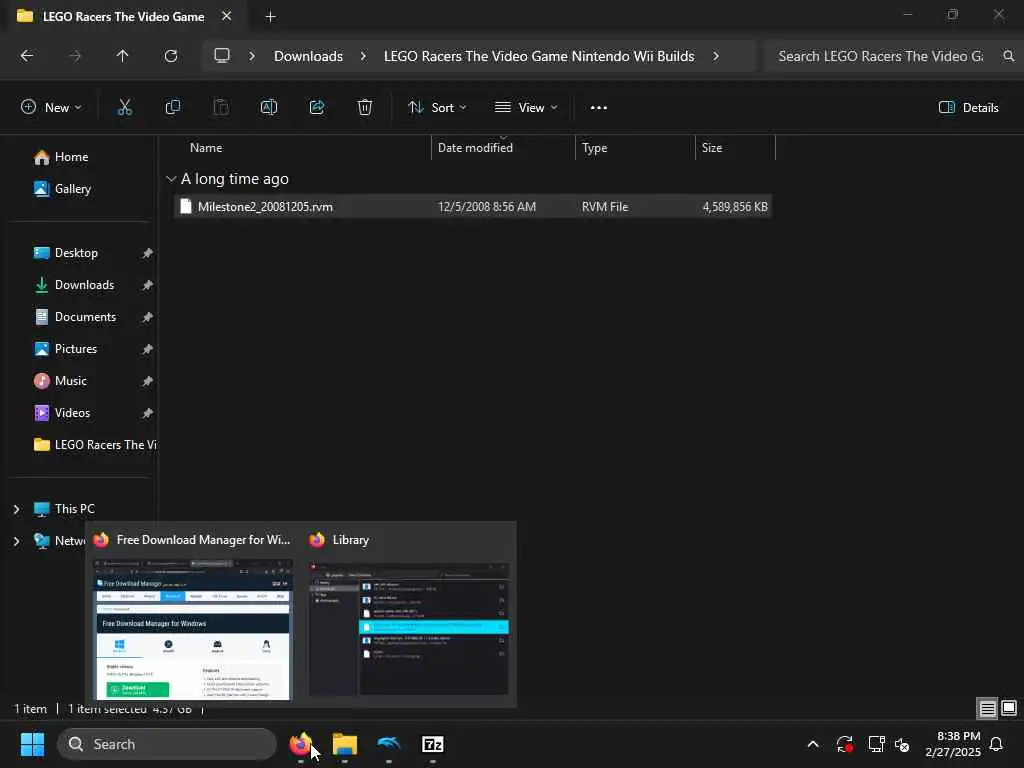Toggle the Details pane
The image size is (1024, 768).
pos(968,108)
